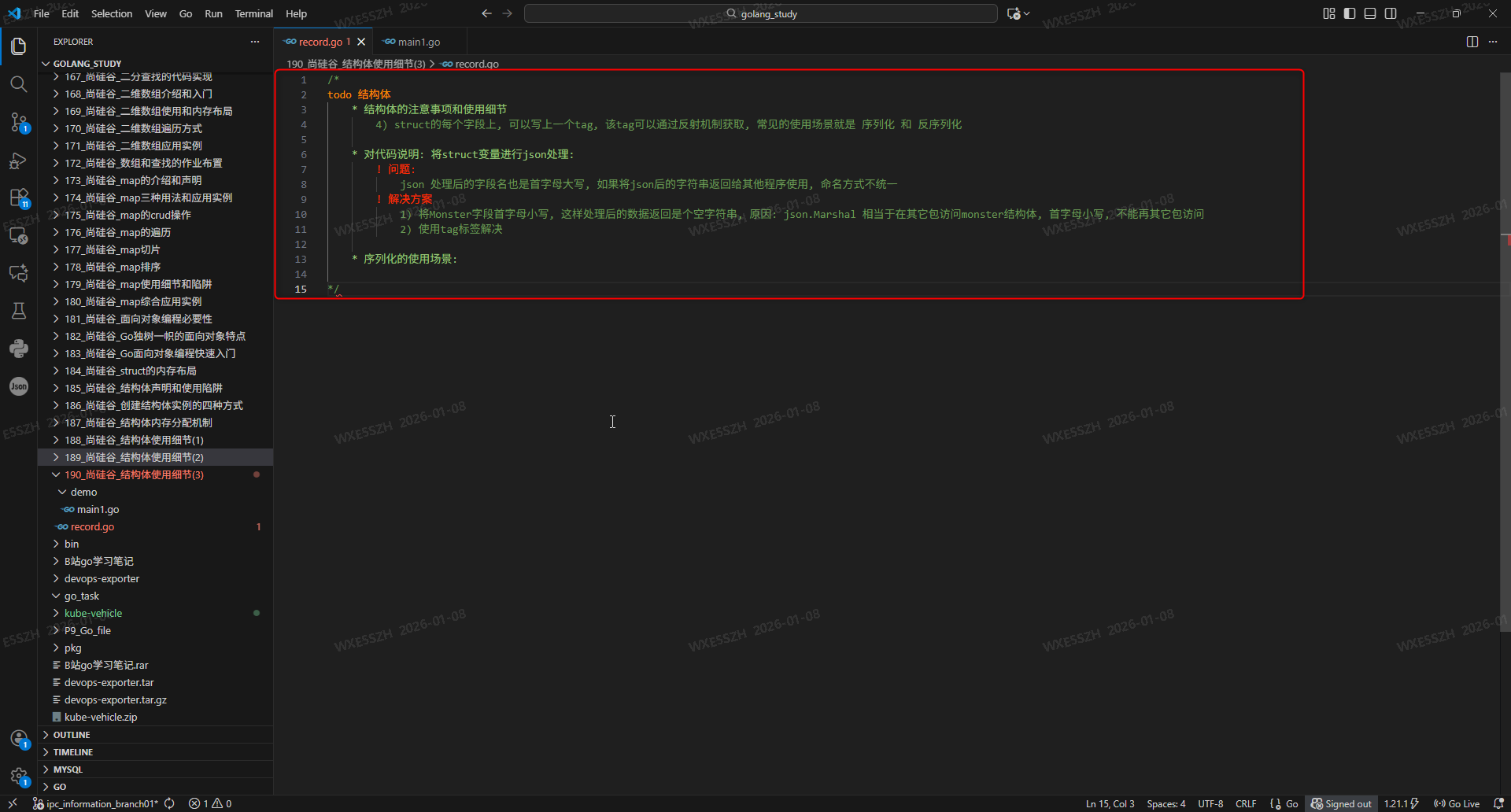This screenshot has height=812, width=1511.
Task: Open the Search view in activity bar
Action: [19, 84]
